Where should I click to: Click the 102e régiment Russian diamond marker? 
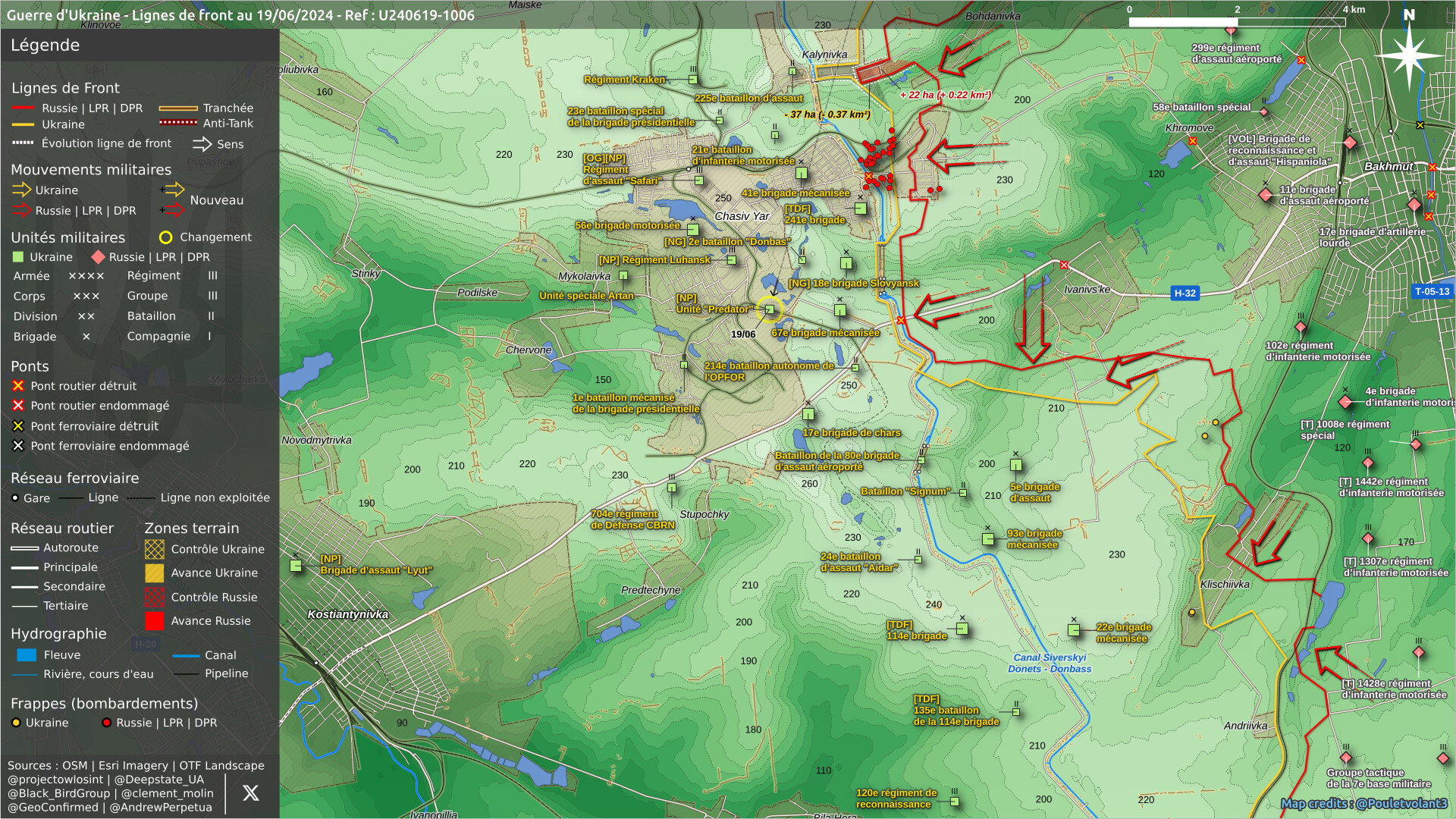(x=1301, y=328)
